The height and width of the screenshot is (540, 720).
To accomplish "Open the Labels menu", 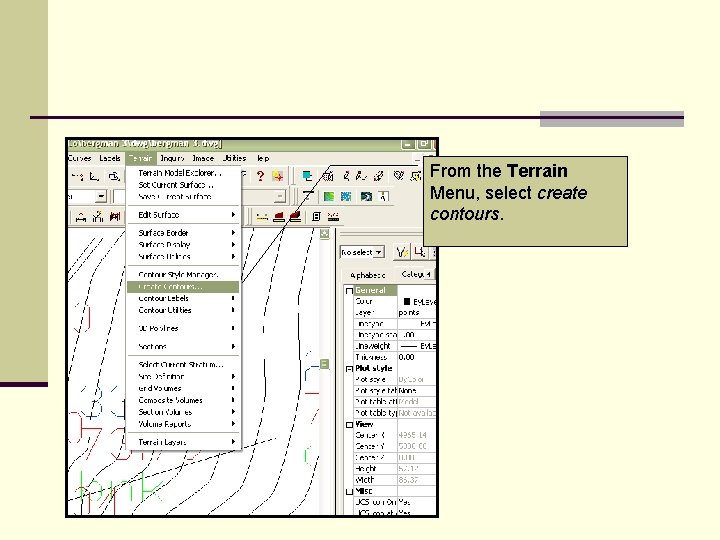I will coord(110,158).
